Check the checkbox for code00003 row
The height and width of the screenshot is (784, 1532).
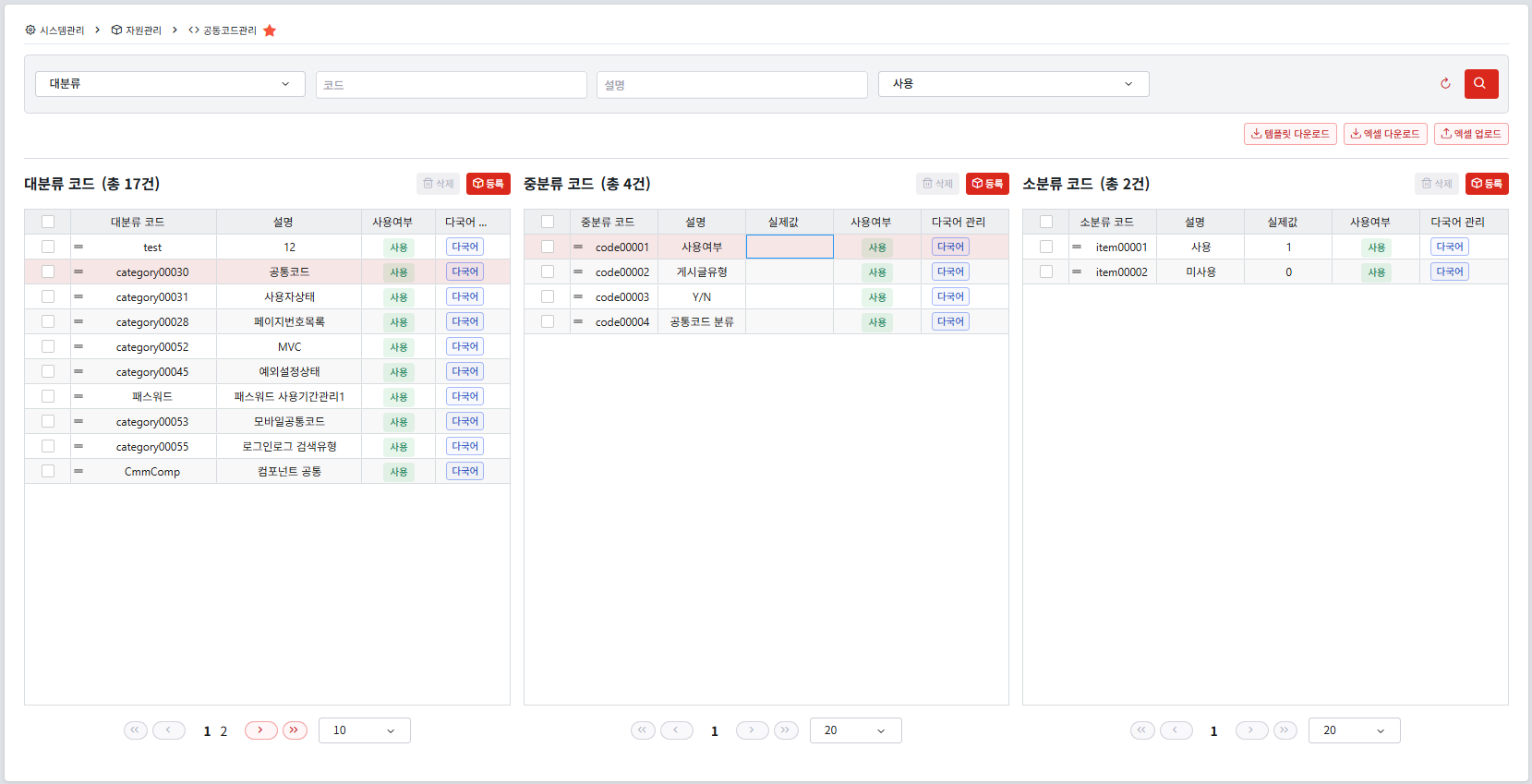pos(548,296)
